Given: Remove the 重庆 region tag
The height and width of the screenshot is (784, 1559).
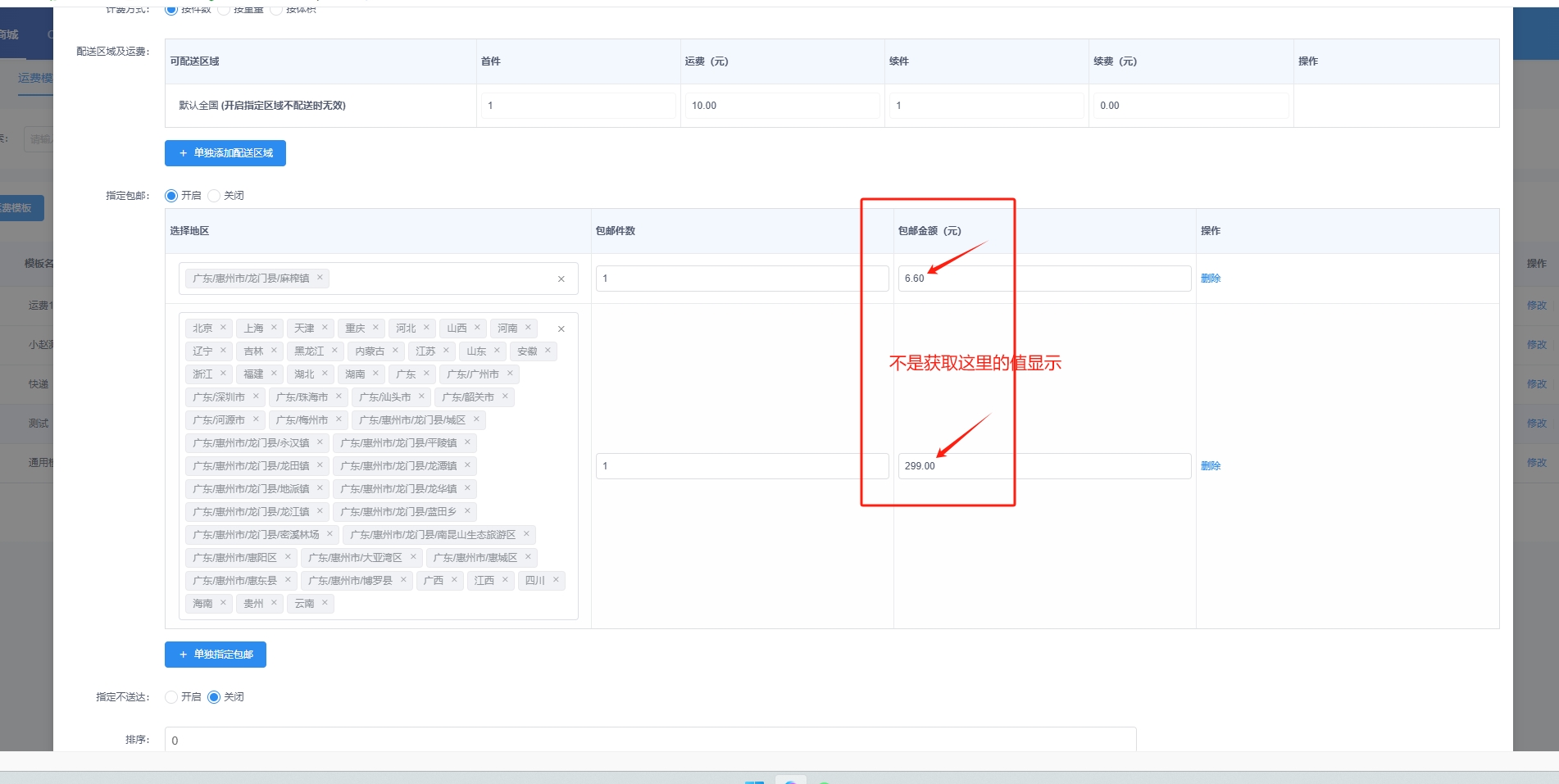Looking at the screenshot, I should pos(375,328).
